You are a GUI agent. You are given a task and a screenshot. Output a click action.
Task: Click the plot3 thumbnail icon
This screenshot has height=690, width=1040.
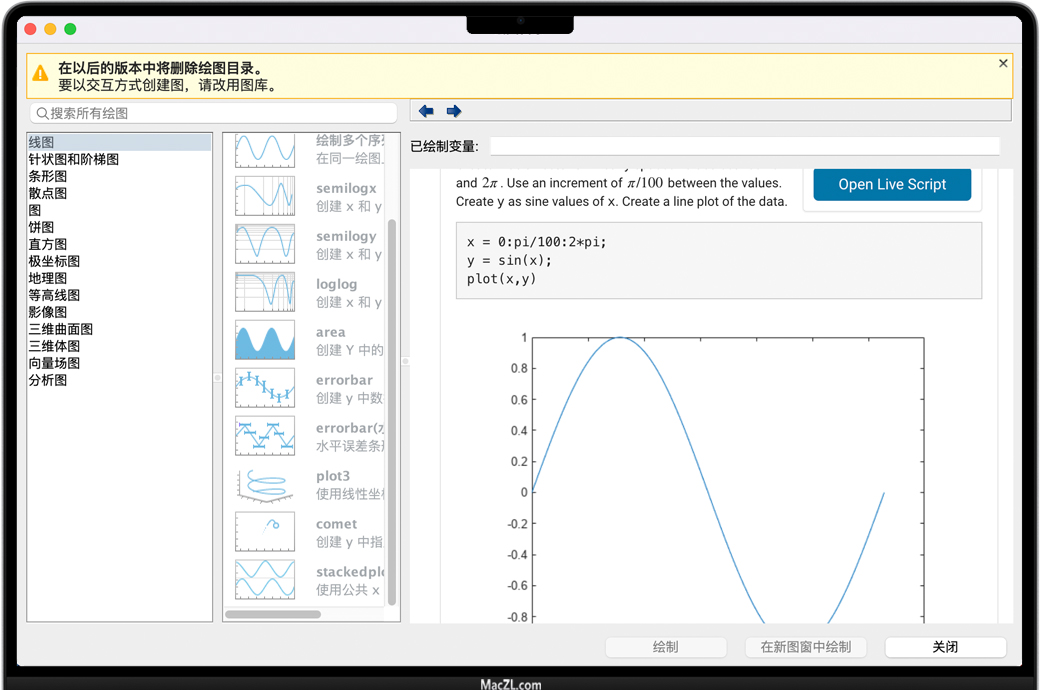[265, 484]
